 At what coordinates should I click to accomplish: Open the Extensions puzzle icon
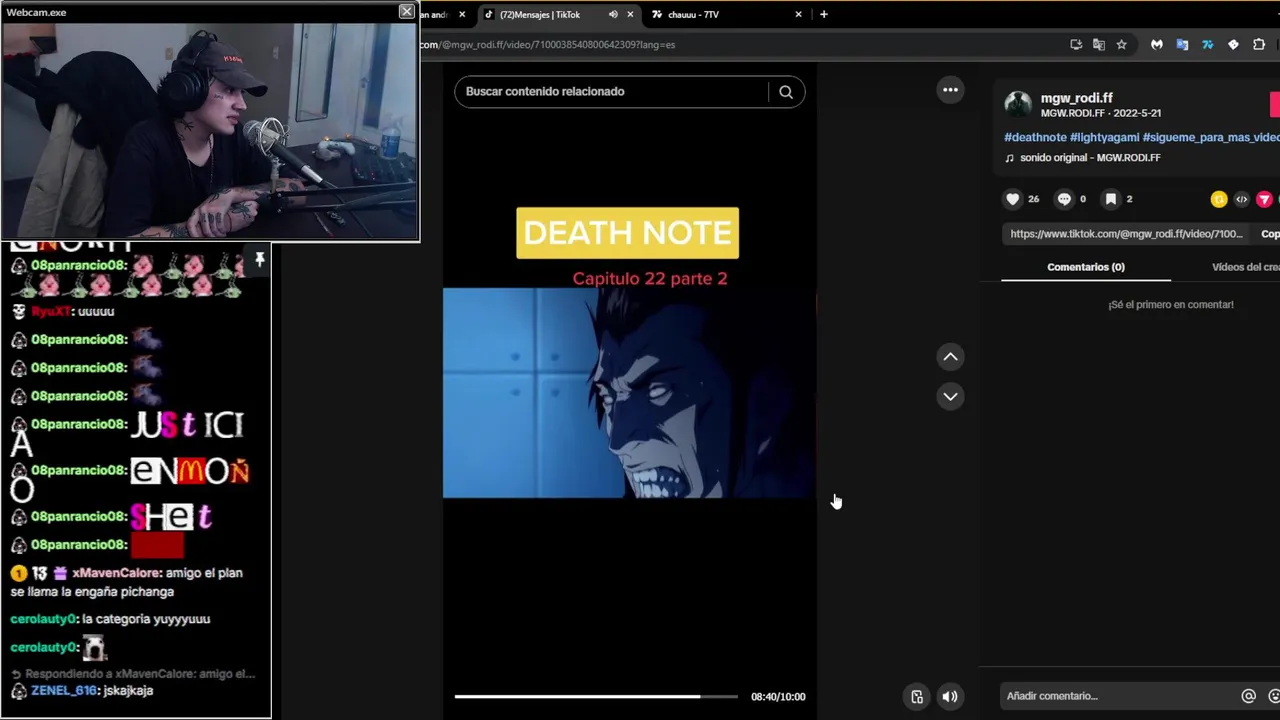tap(1259, 44)
